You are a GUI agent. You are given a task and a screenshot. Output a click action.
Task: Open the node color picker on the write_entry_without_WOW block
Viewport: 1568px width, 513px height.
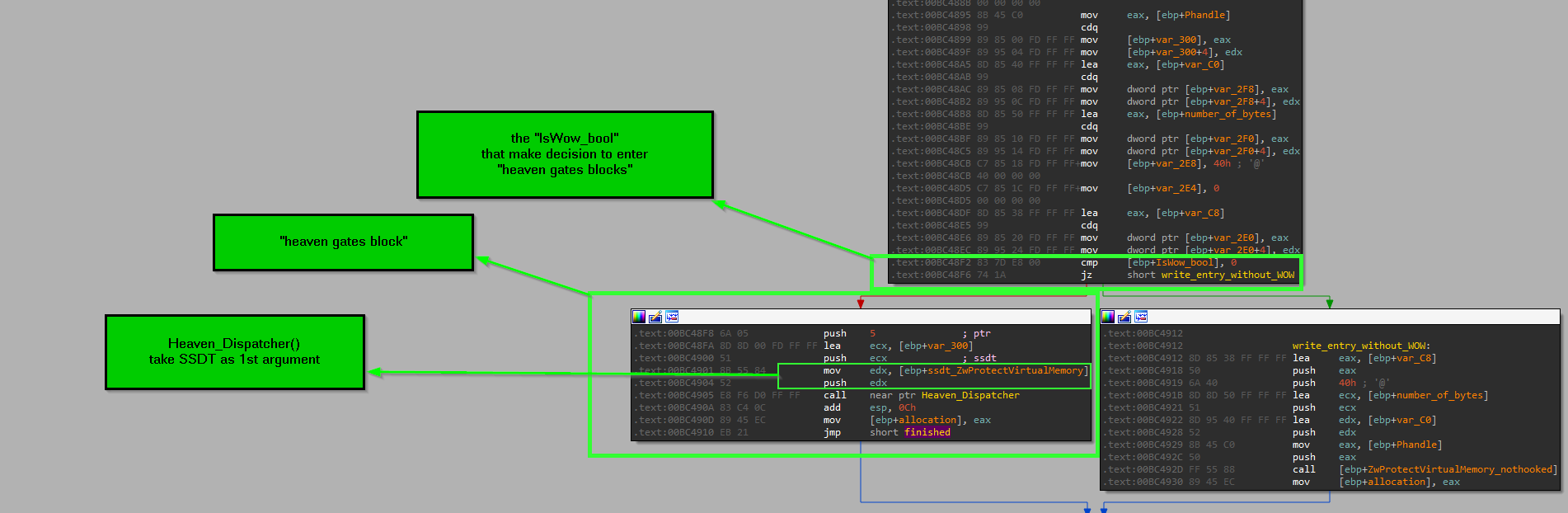pyautogui.click(x=1108, y=317)
